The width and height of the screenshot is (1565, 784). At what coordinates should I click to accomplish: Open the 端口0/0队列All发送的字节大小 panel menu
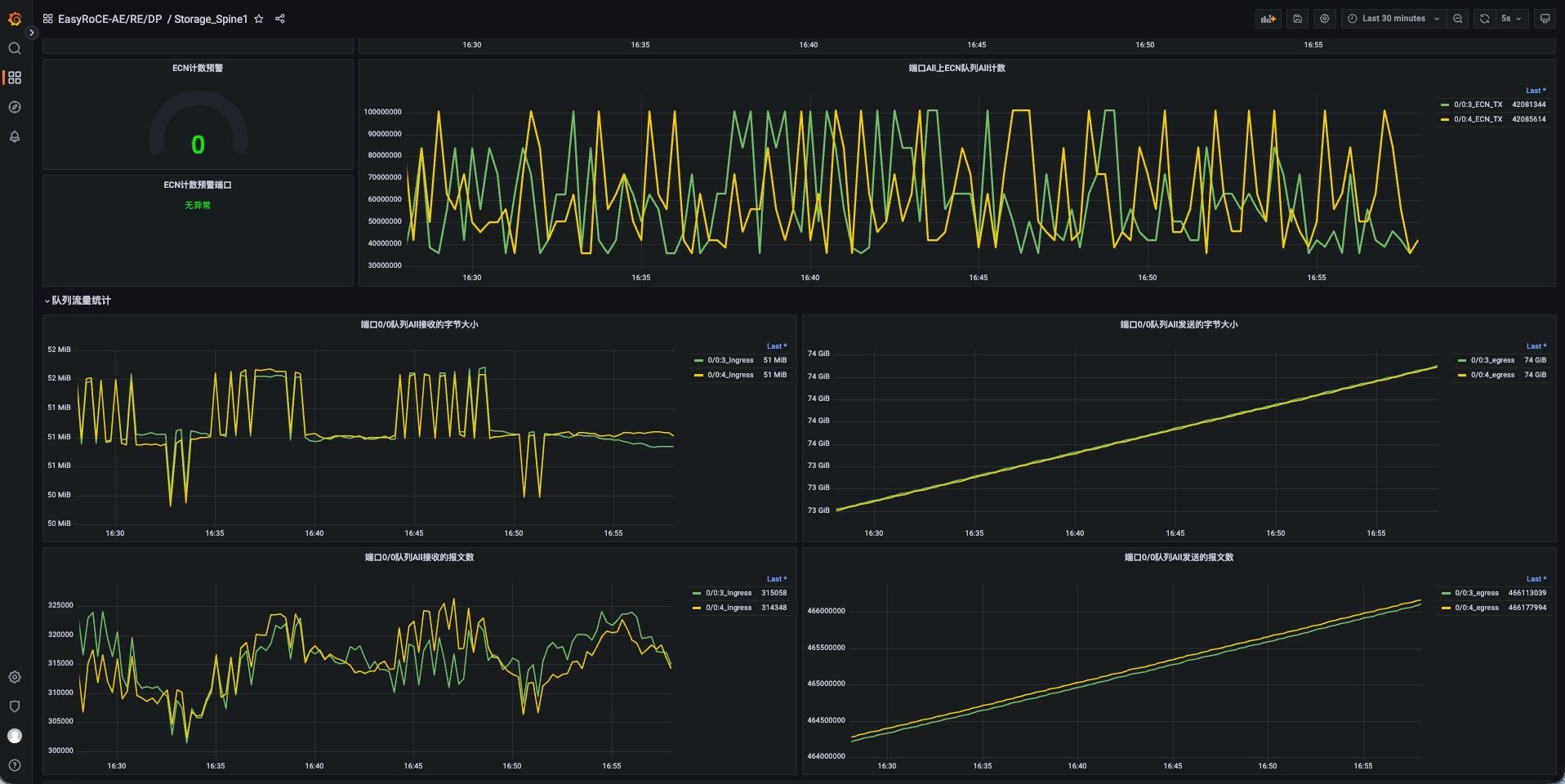1178,324
